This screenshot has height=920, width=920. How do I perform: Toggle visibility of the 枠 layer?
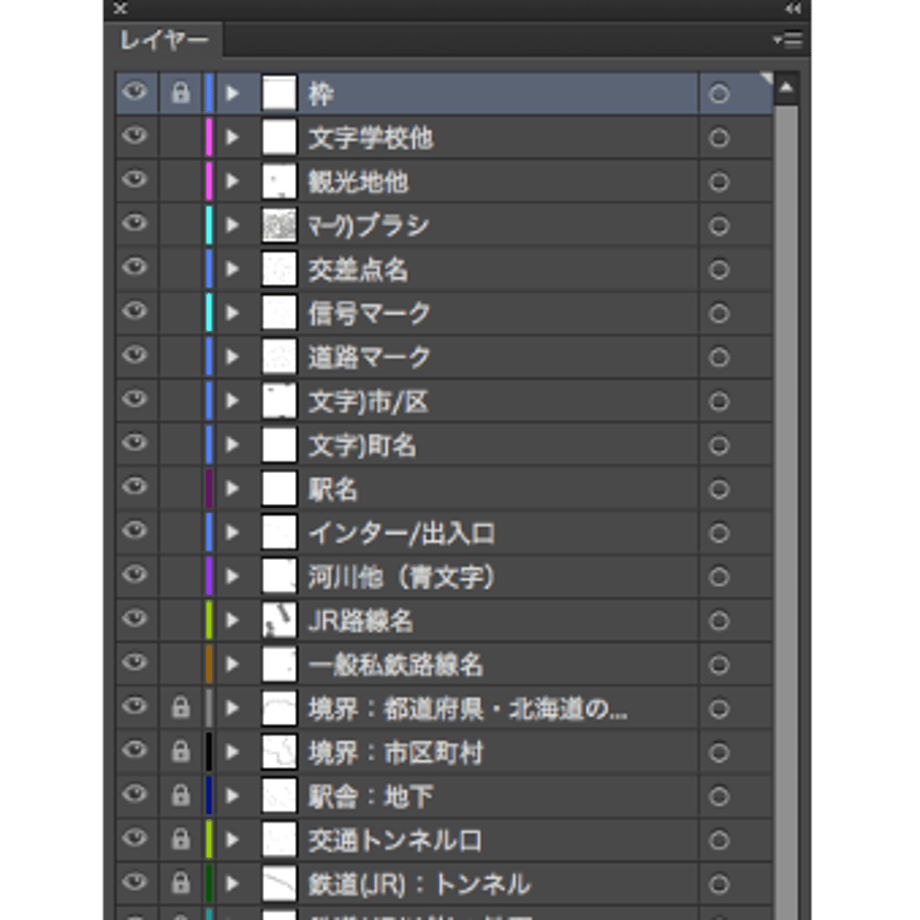(135, 92)
